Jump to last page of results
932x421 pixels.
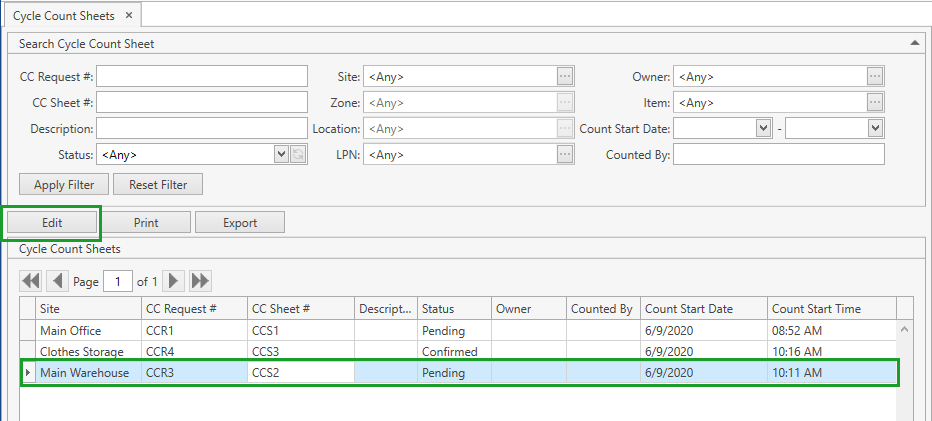pyautogui.click(x=200, y=281)
